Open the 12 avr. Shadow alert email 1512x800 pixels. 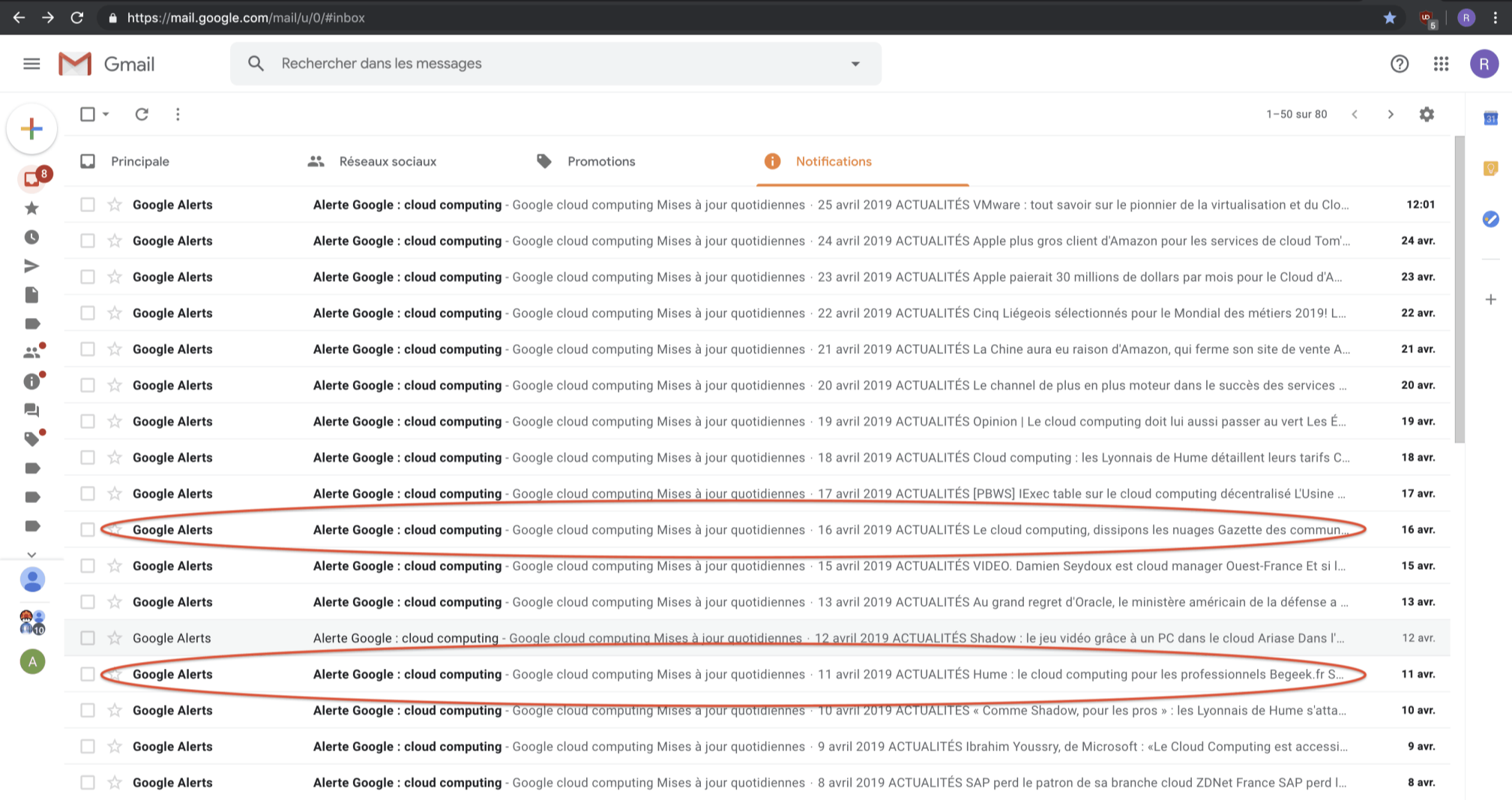click(757, 638)
